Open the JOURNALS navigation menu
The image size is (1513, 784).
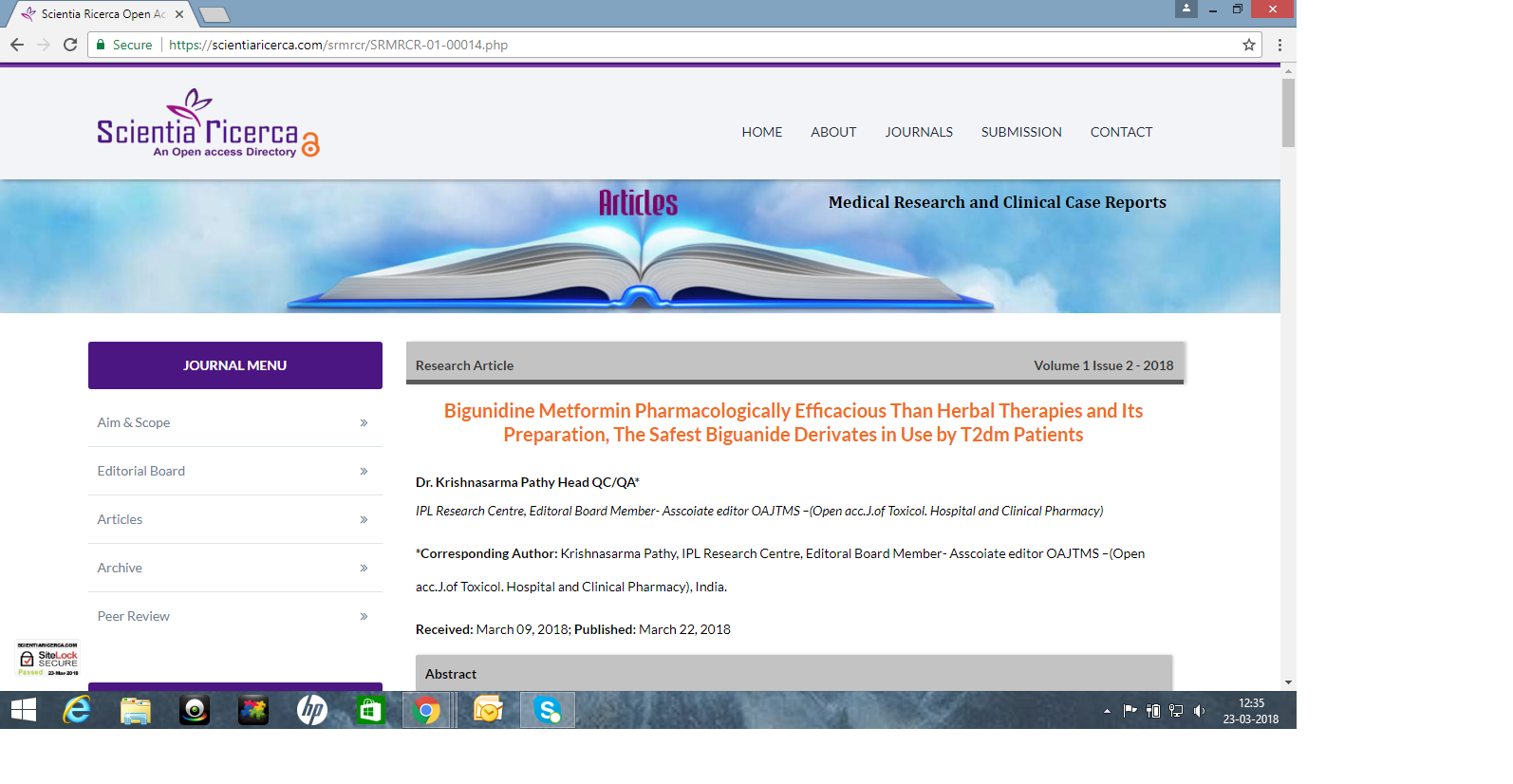[x=918, y=132]
